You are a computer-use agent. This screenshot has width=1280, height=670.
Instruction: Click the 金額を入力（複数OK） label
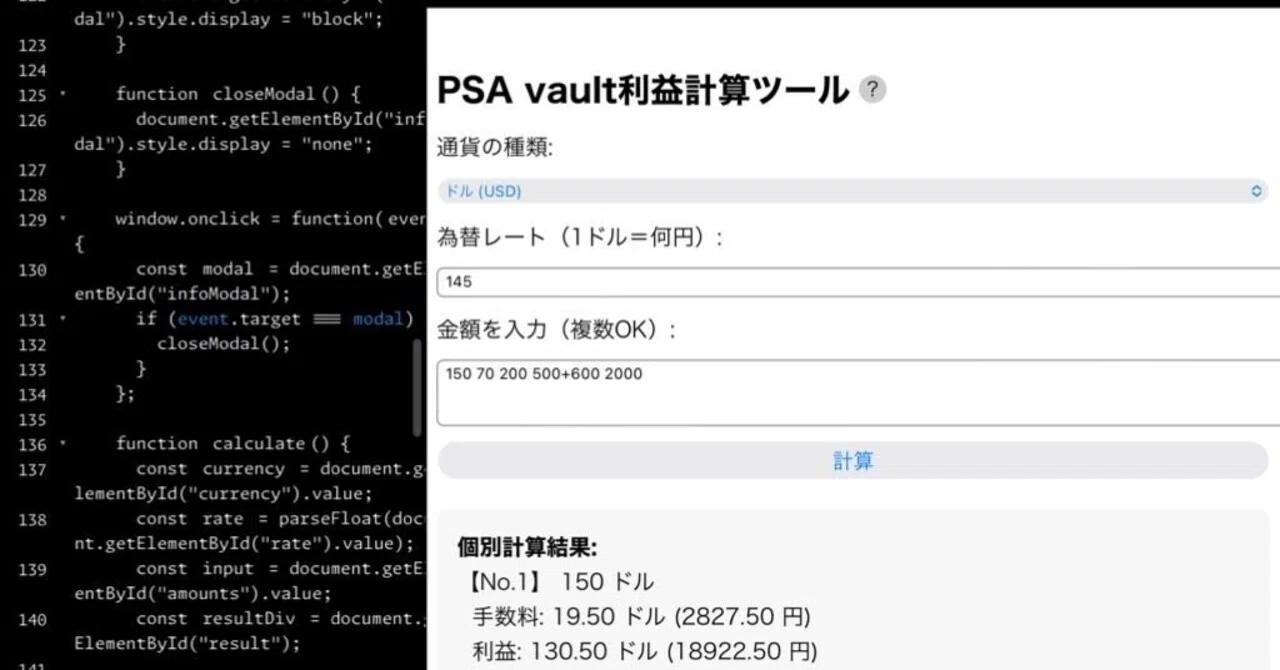[557, 330]
